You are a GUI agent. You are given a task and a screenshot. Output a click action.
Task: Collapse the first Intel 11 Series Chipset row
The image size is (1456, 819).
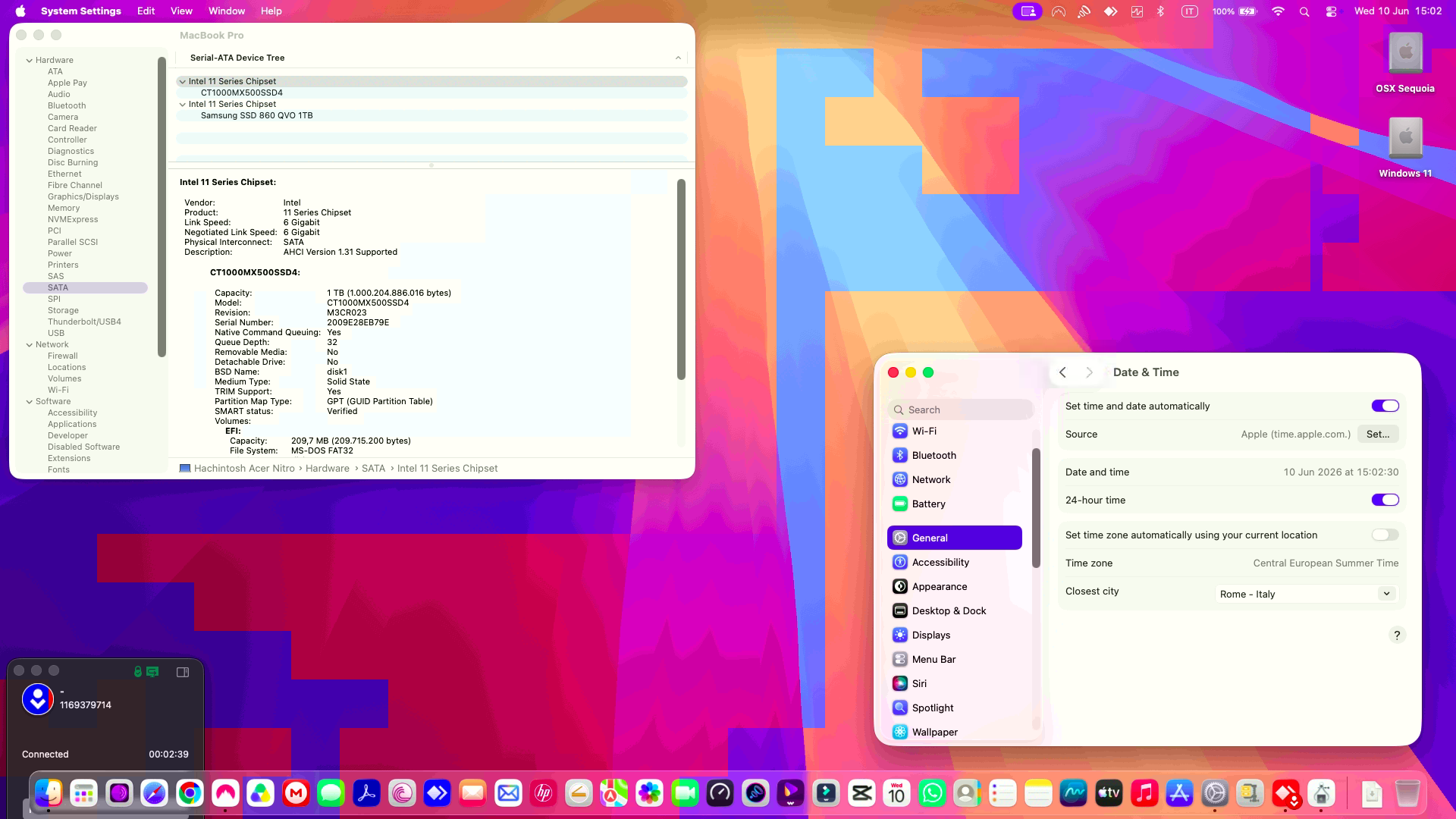(182, 81)
